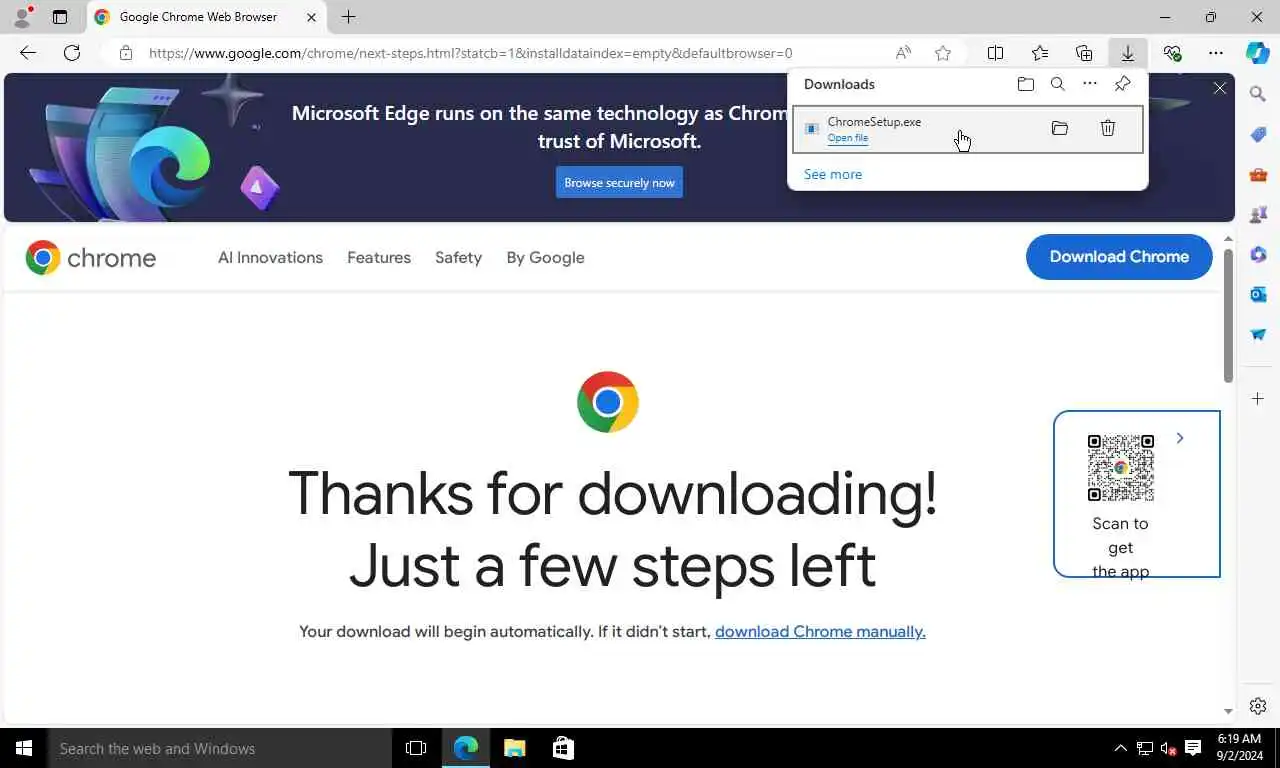The image size is (1280, 768).
Task: Show ChromeSetup.exe in folder
Action: (x=1060, y=128)
